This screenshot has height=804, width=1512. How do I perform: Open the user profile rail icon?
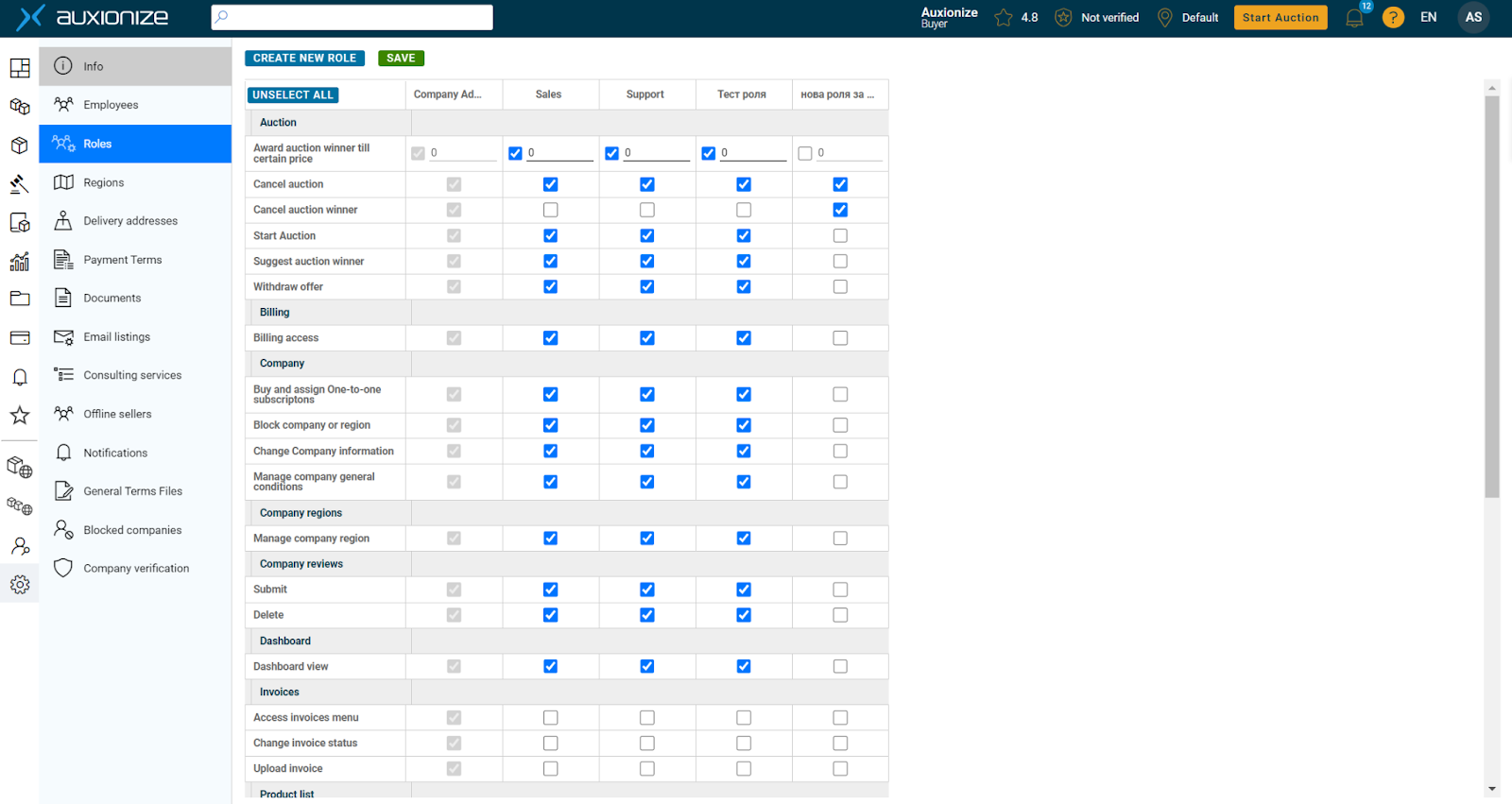20,546
